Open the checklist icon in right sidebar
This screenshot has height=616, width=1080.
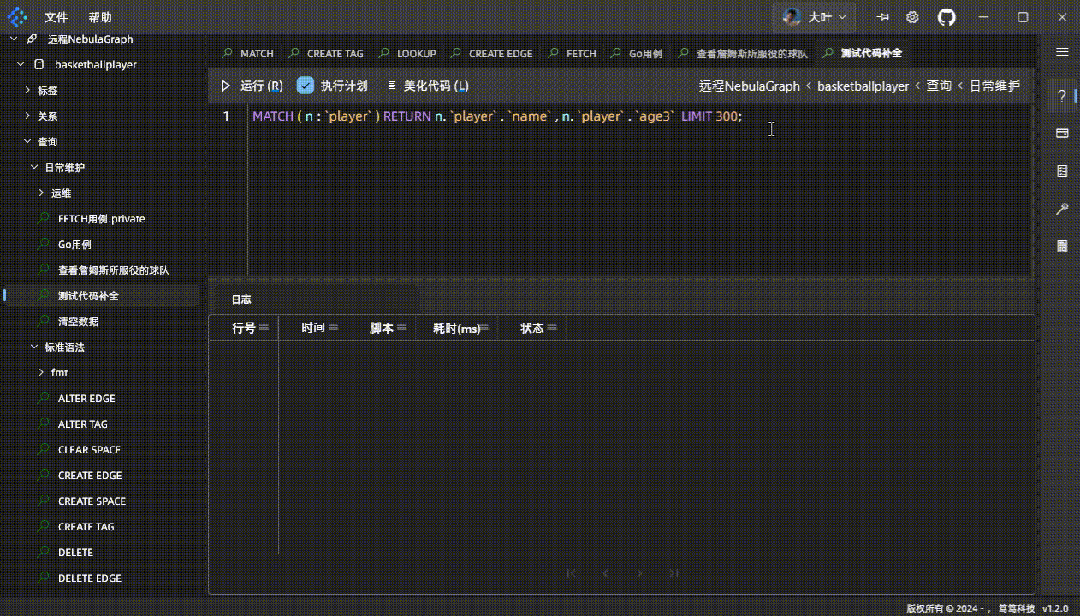(1062, 171)
